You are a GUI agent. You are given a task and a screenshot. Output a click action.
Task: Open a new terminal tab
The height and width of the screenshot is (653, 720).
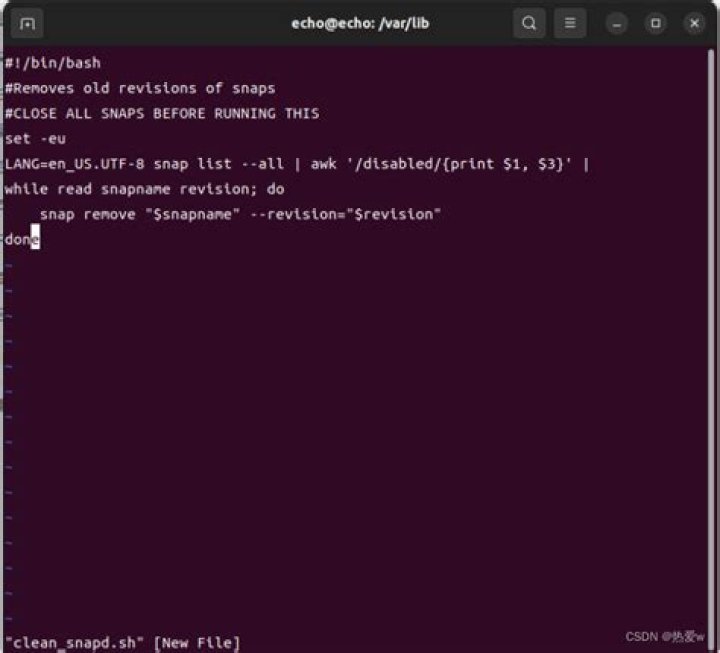(x=27, y=23)
